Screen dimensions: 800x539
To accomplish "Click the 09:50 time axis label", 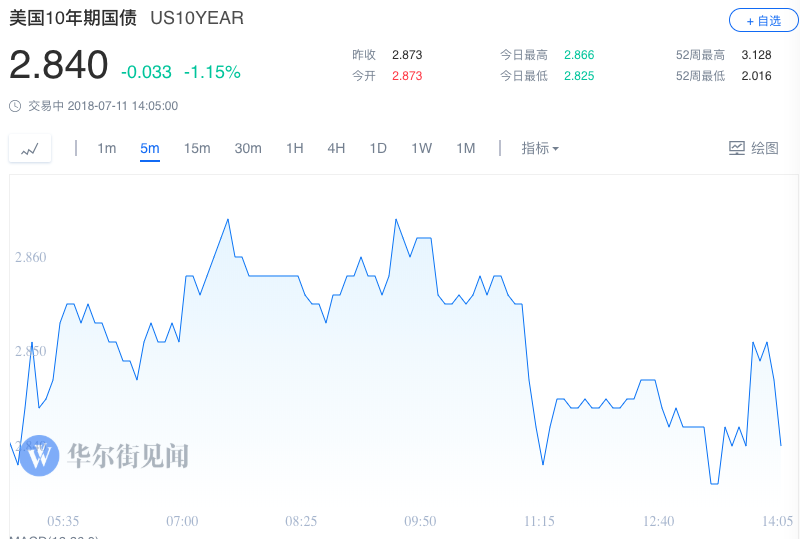I will [x=420, y=521].
